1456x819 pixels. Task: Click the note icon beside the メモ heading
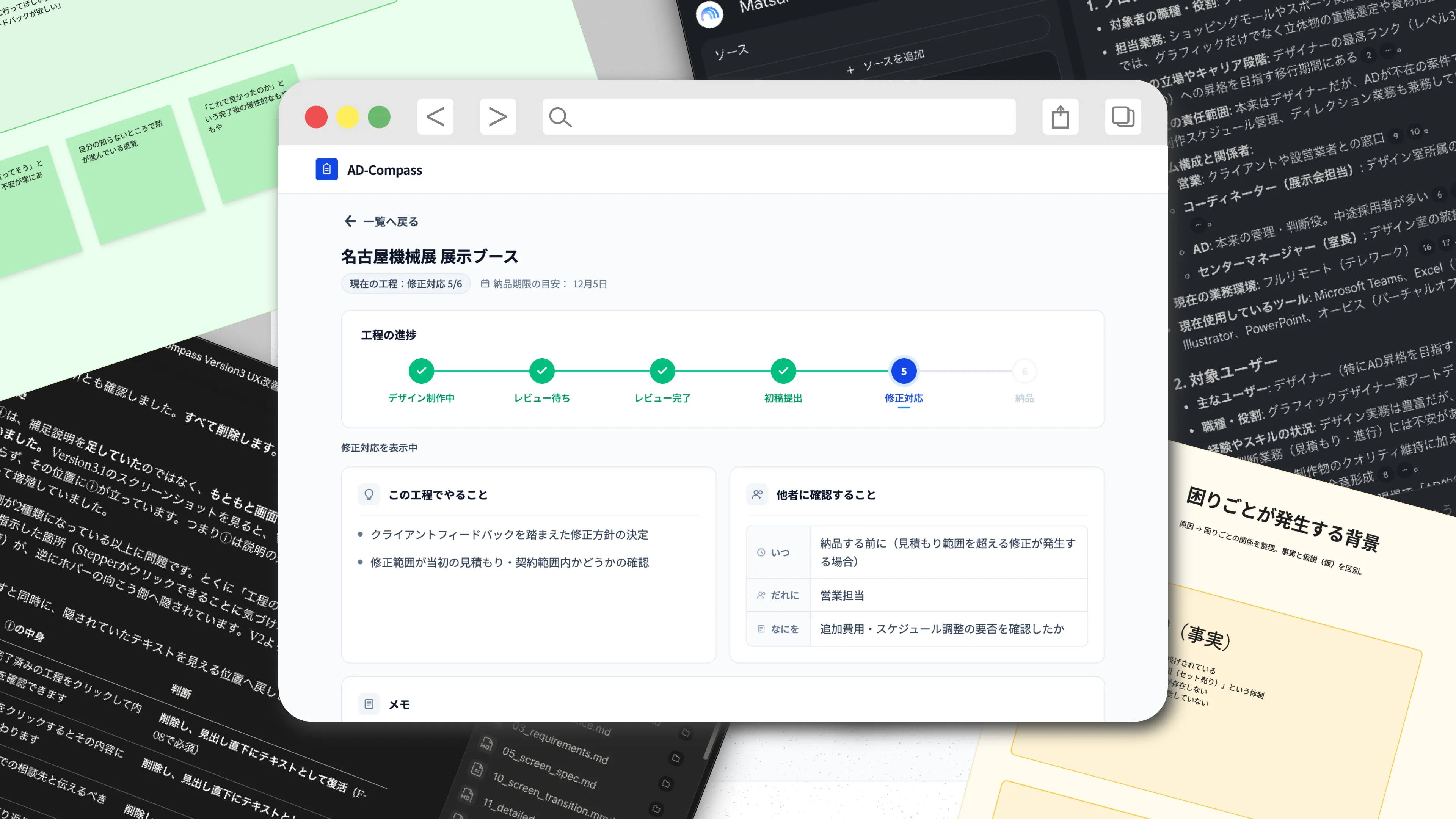point(369,704)
